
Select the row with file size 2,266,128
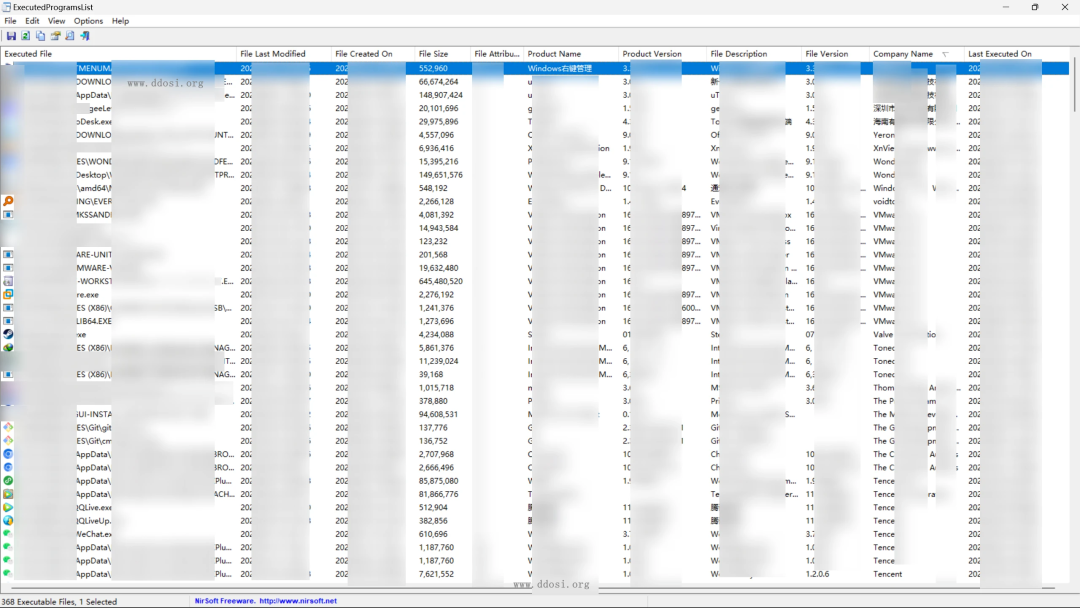[534, 201]
